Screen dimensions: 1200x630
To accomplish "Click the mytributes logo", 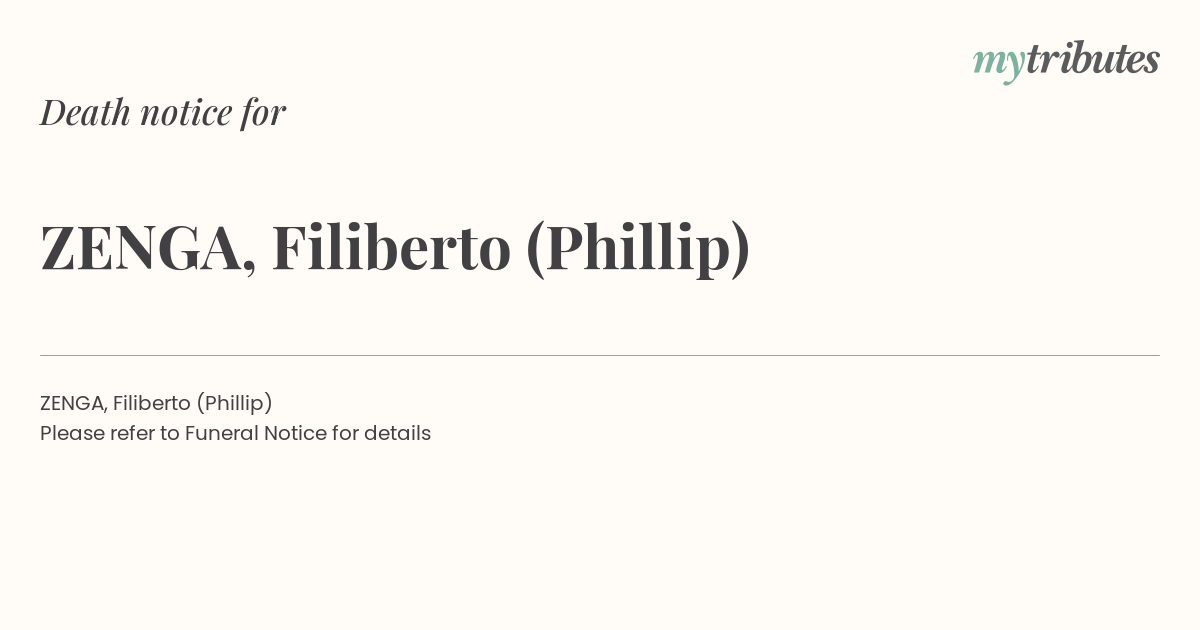I will (1066, 61).
